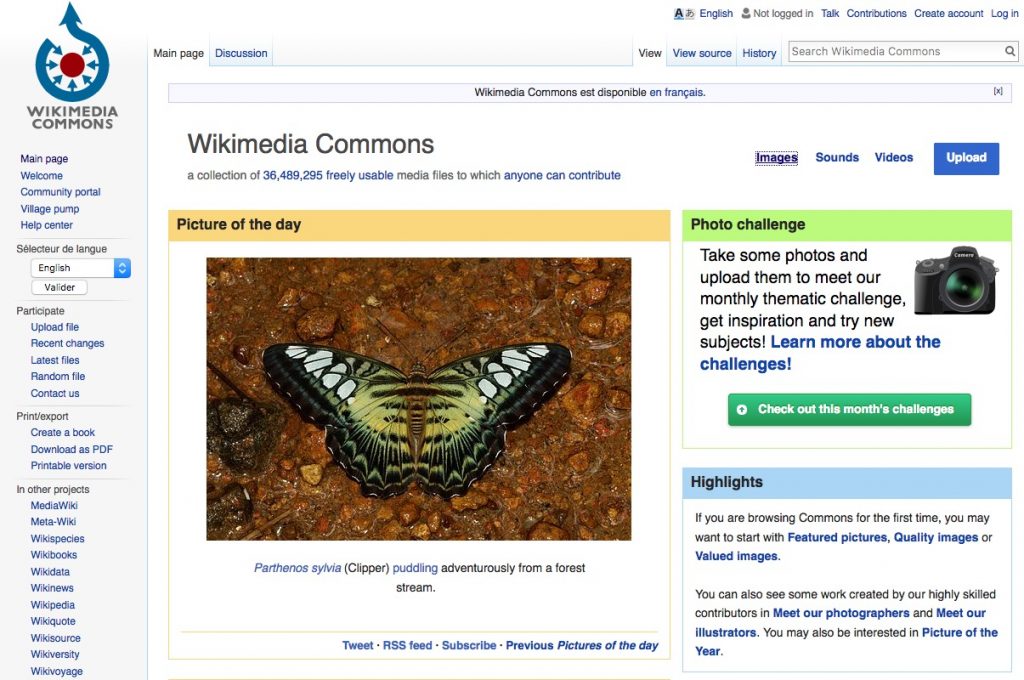Switch to the Discussion tab
The height and width of the screenshot is (680, 1024).
(241, 53)
